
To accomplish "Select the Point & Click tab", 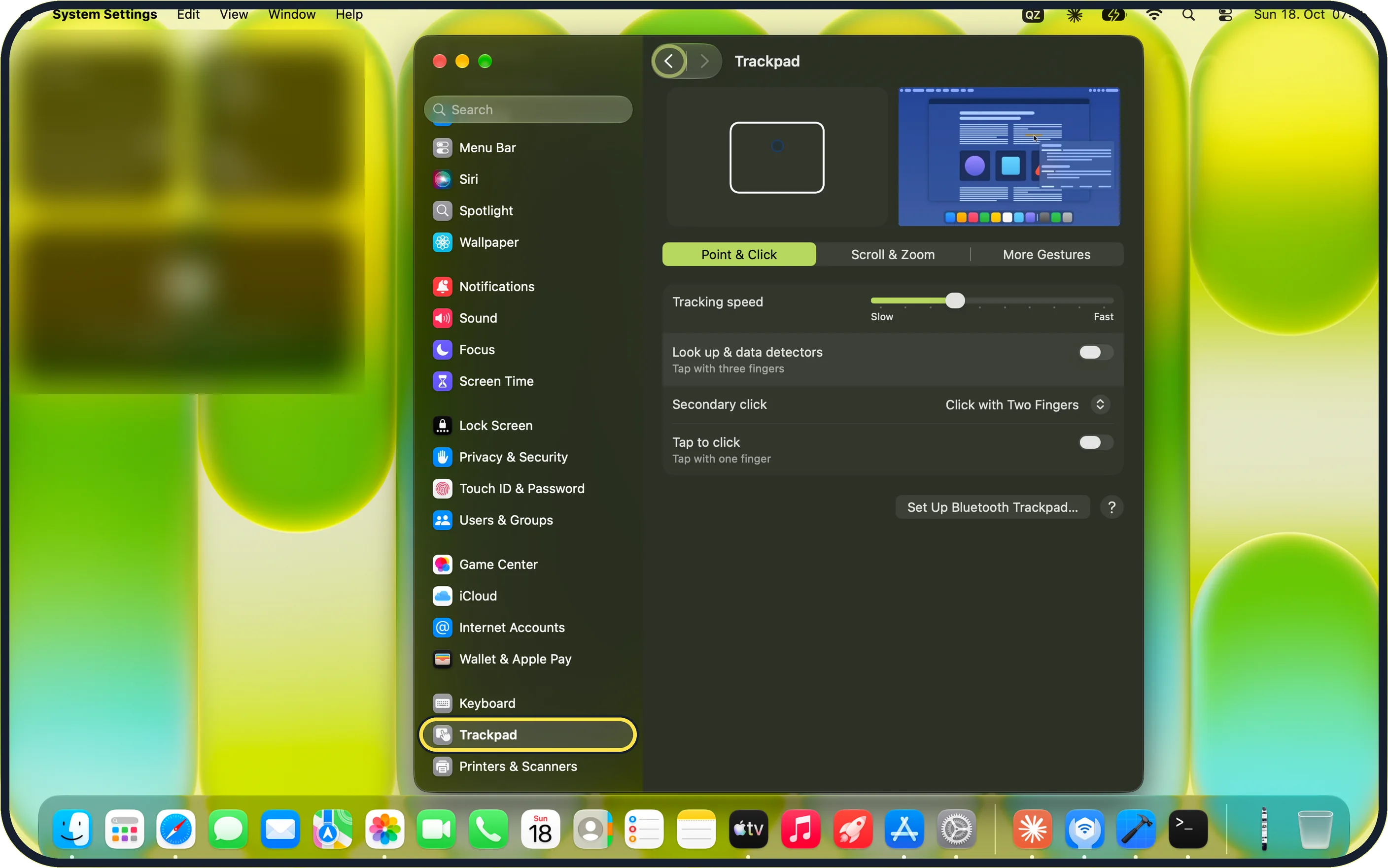I will (738, 255).
